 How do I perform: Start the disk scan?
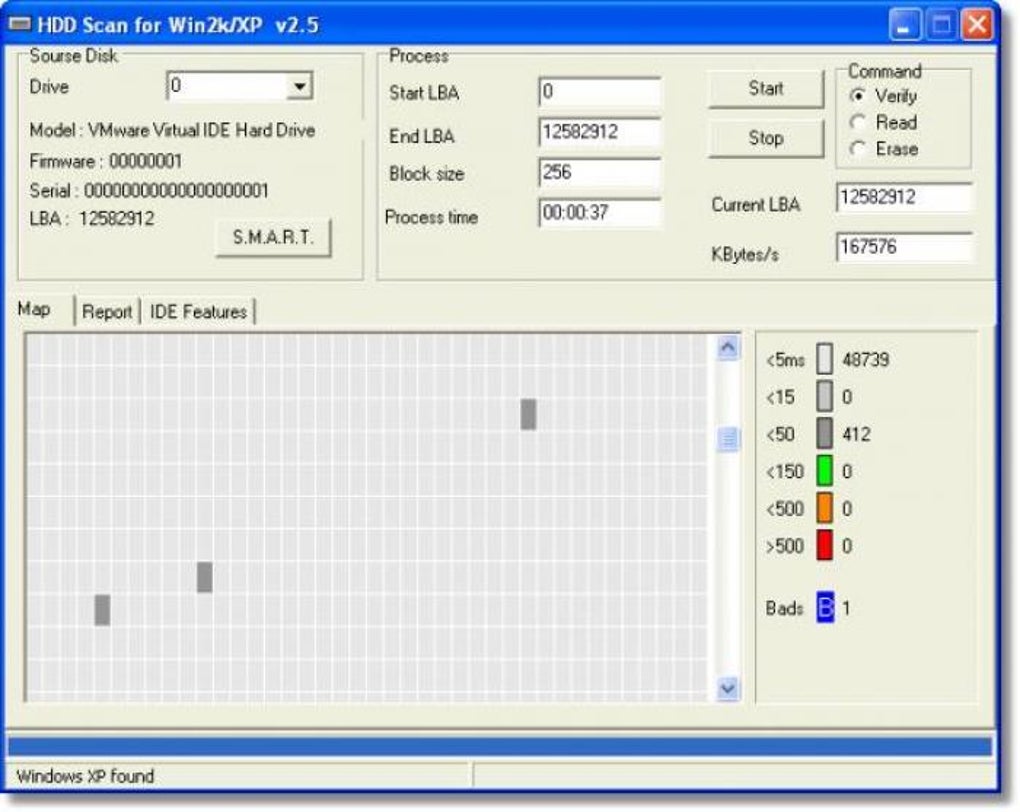pyautogui.click(x=766, y=88)
